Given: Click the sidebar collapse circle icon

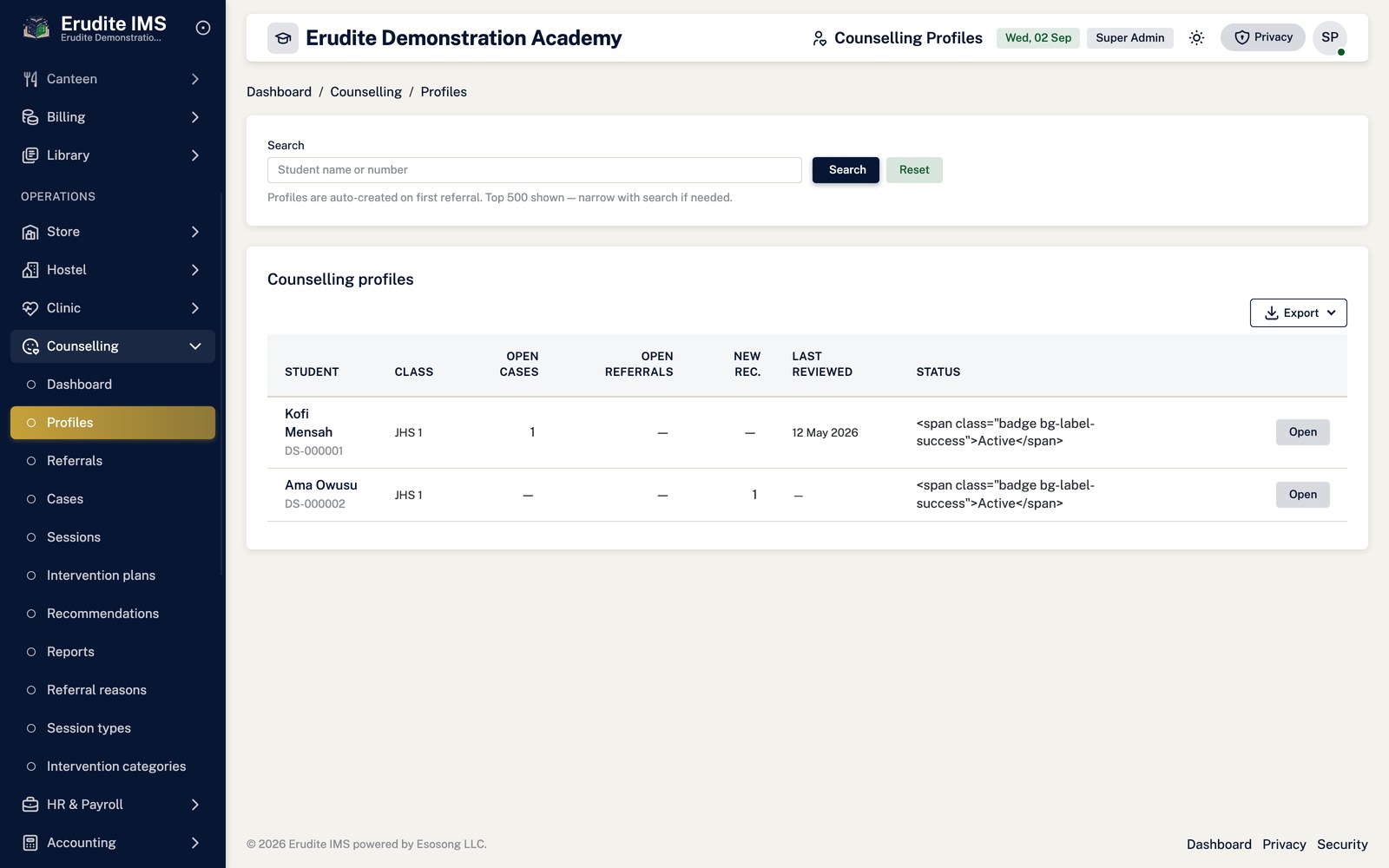Looking at the screenshot, I should click(x=203, y=28).
